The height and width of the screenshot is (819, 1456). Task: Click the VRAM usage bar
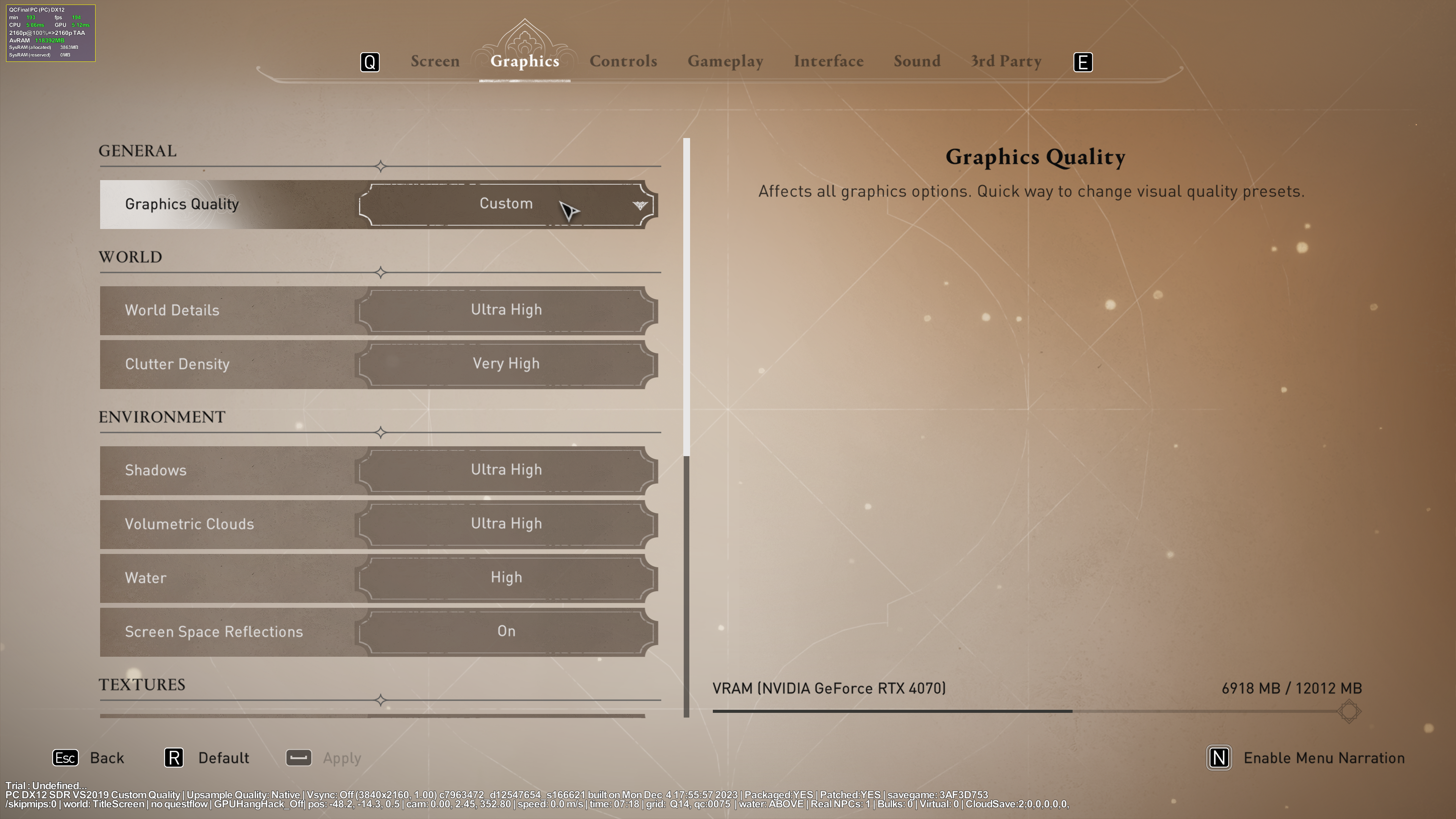(x=1017, y=711)
